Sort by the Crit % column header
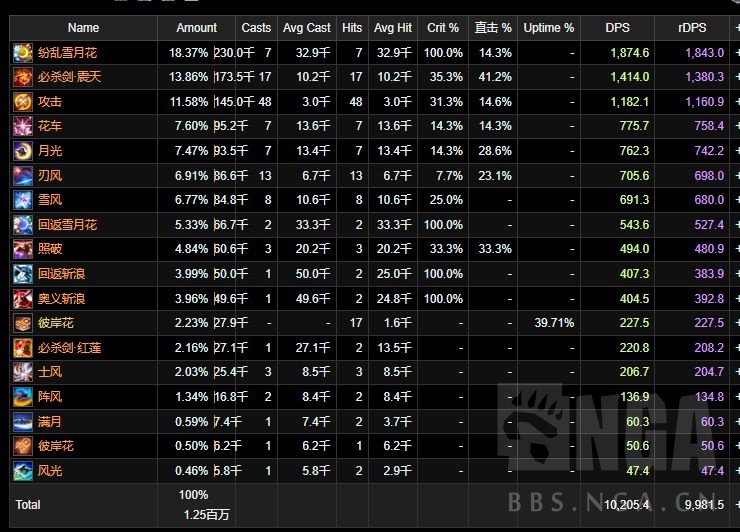740x532 pixels. coord(441,28)
